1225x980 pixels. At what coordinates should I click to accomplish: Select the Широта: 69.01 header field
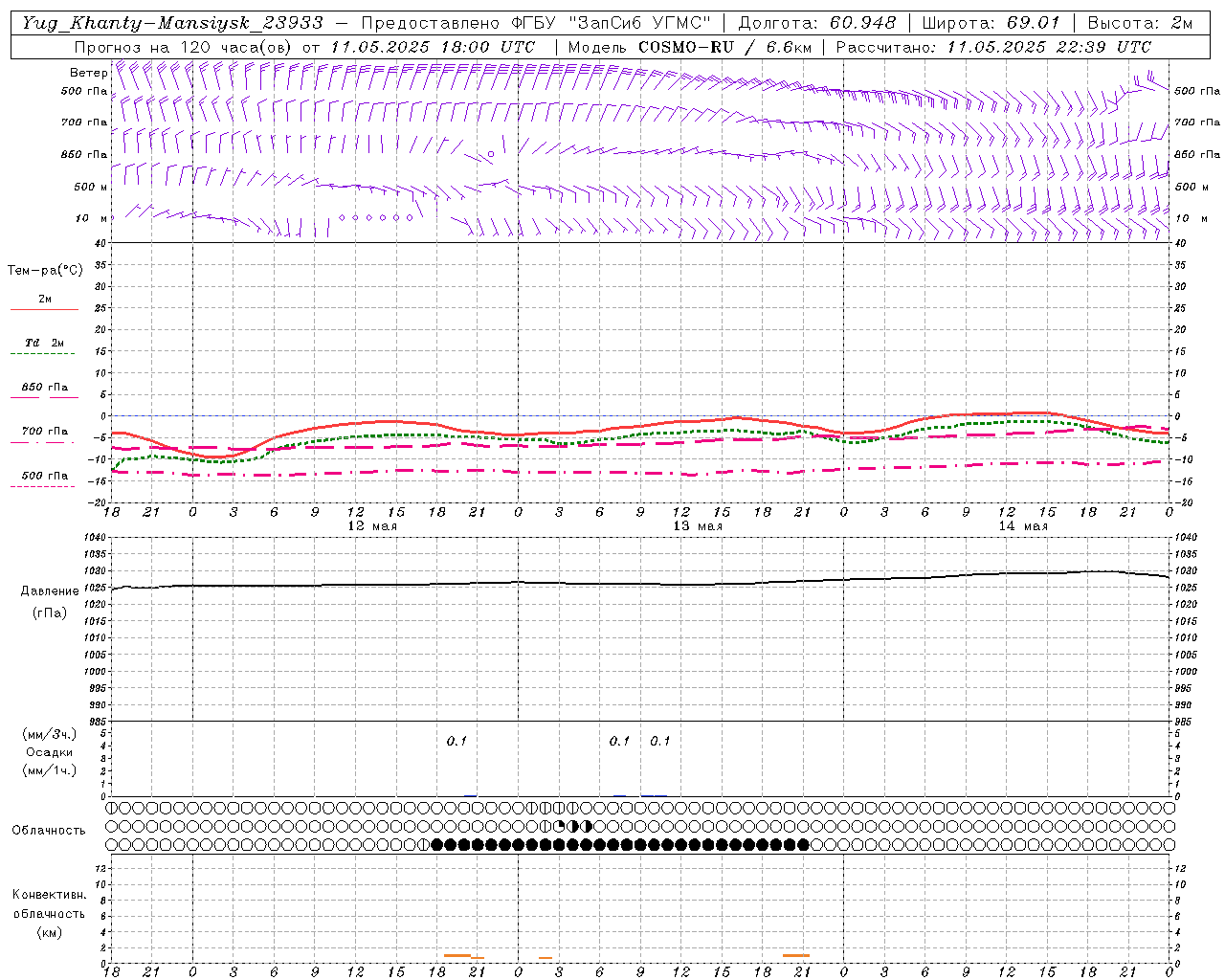(991, 23)
